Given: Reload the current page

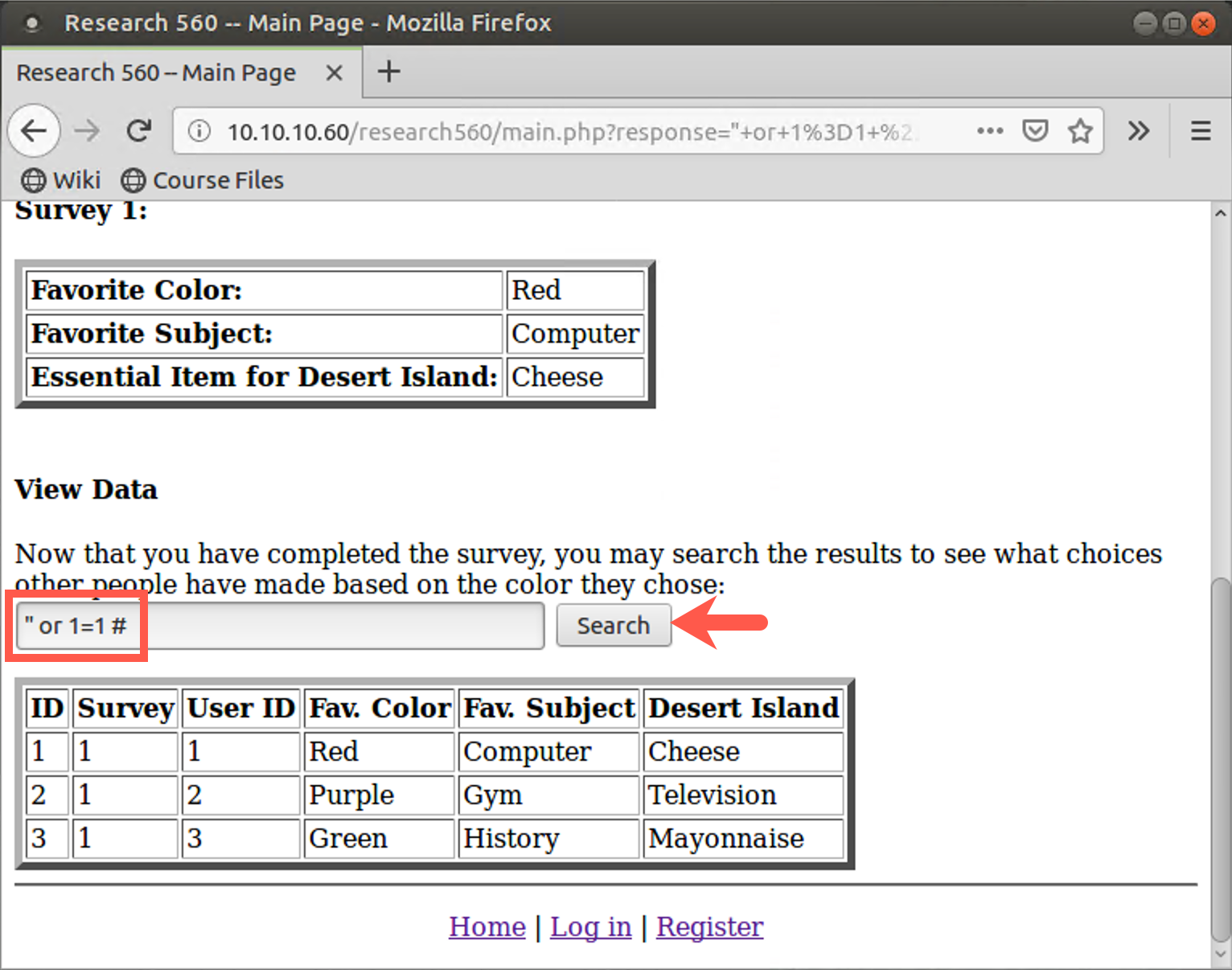Looking at the screenshot, I should pyautogui.click(x=138, y=130).
